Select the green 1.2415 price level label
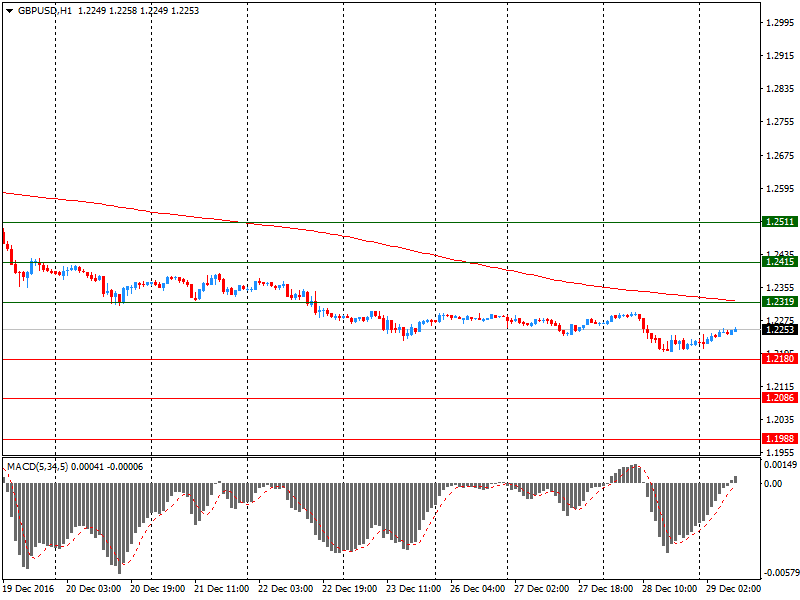The image size is (800, 600). coord(780,262)
